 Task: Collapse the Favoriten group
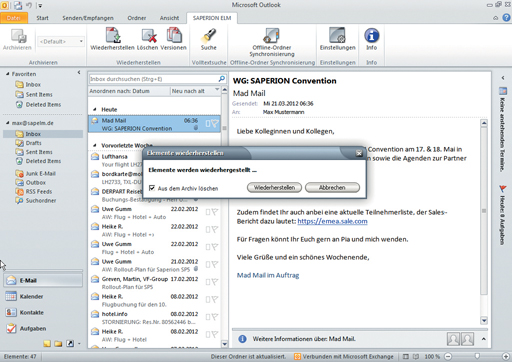tap(8, 74)
